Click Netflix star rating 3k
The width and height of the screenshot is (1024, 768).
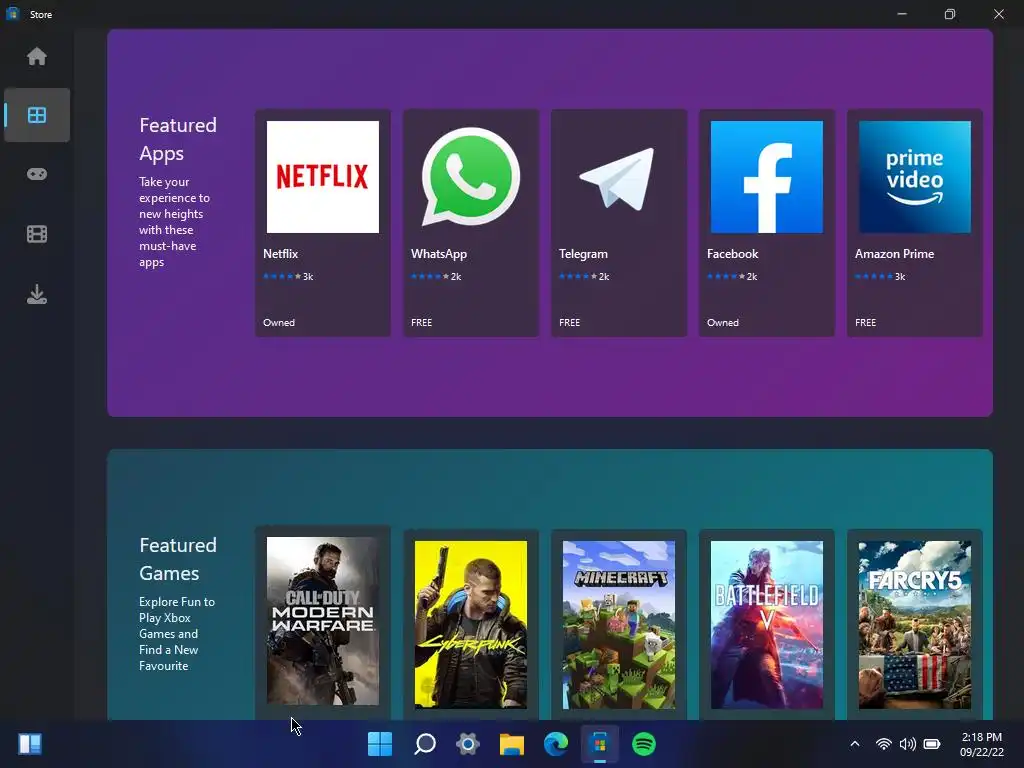point(288,277)
